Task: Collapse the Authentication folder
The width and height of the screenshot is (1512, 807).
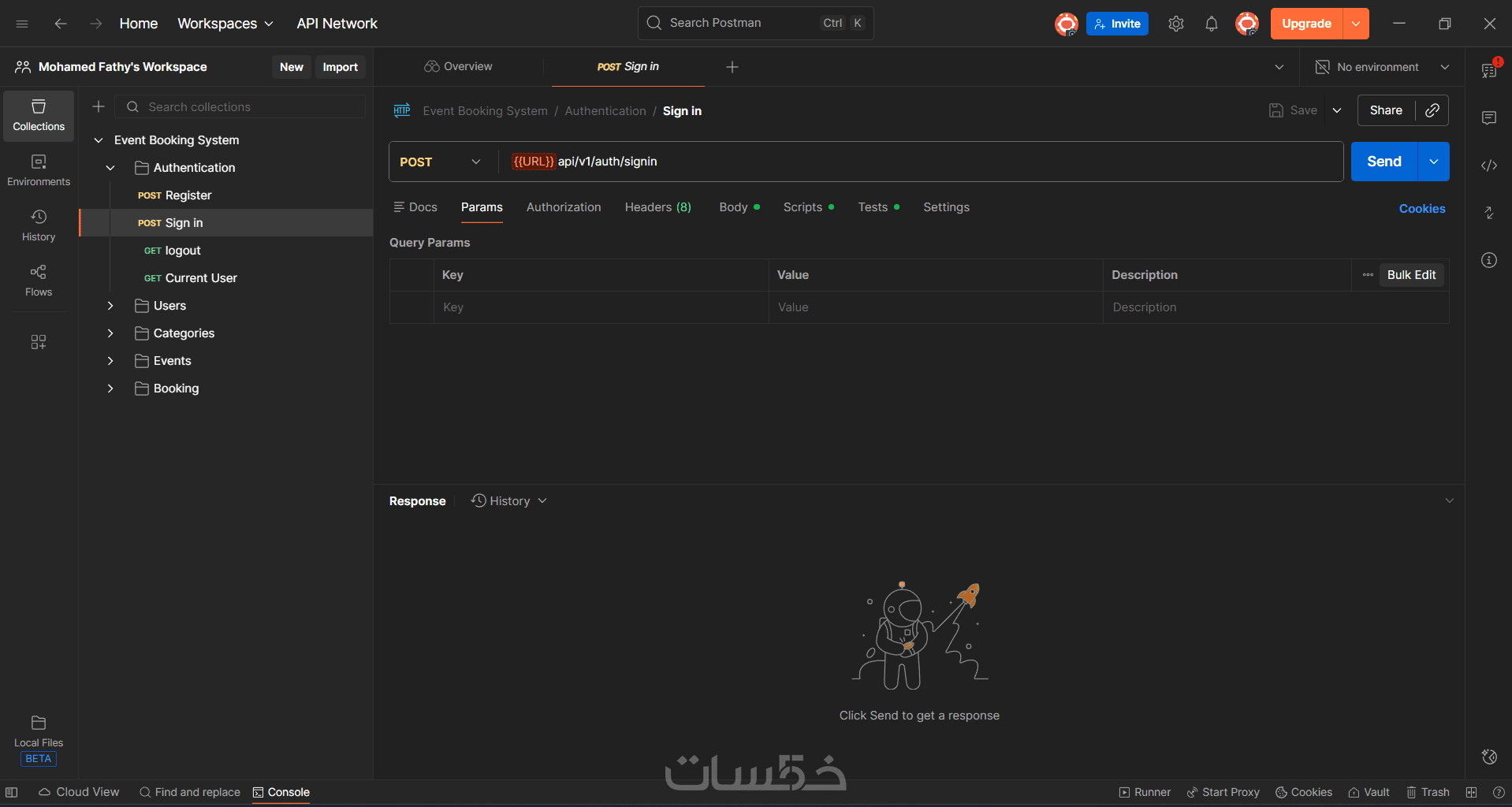Action: (x=110, y=168)
